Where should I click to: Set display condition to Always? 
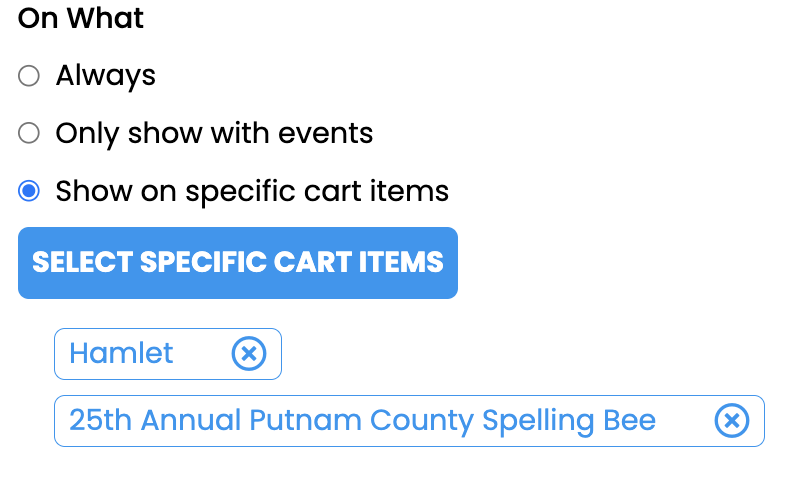[29, 76]
